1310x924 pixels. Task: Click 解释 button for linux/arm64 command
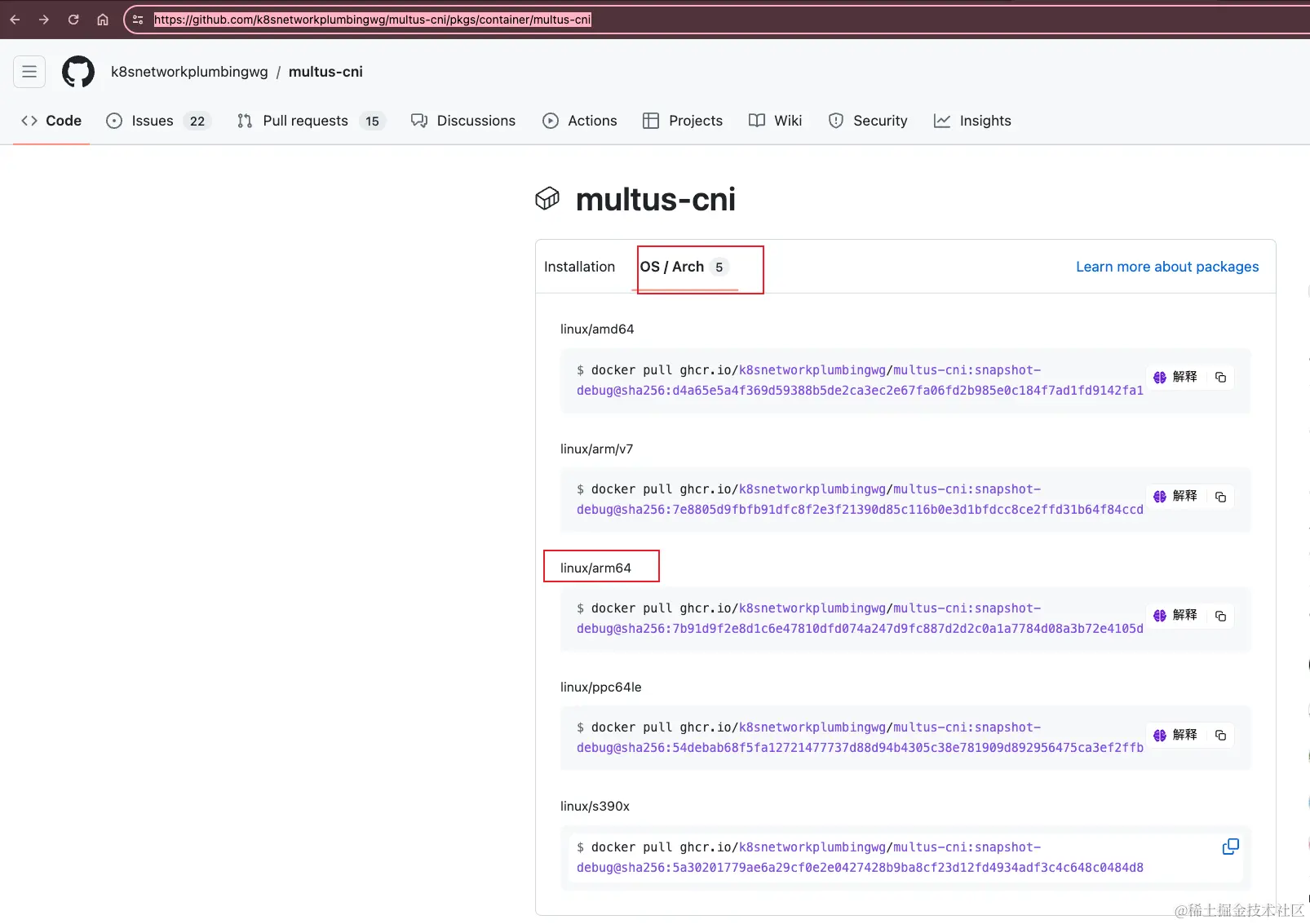[x=1175, y=616]
